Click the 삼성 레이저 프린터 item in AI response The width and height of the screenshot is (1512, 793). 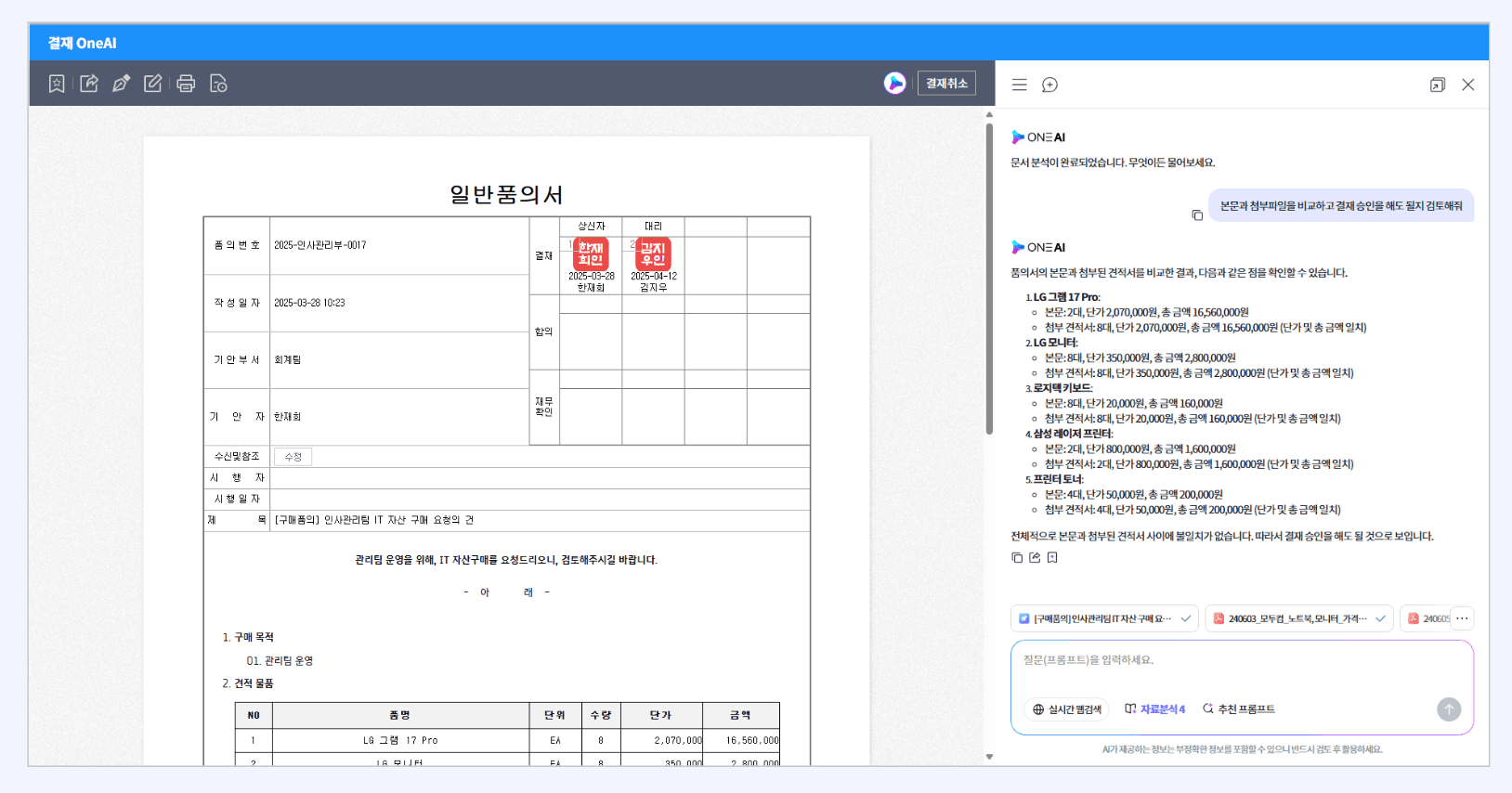[1072, 434]
